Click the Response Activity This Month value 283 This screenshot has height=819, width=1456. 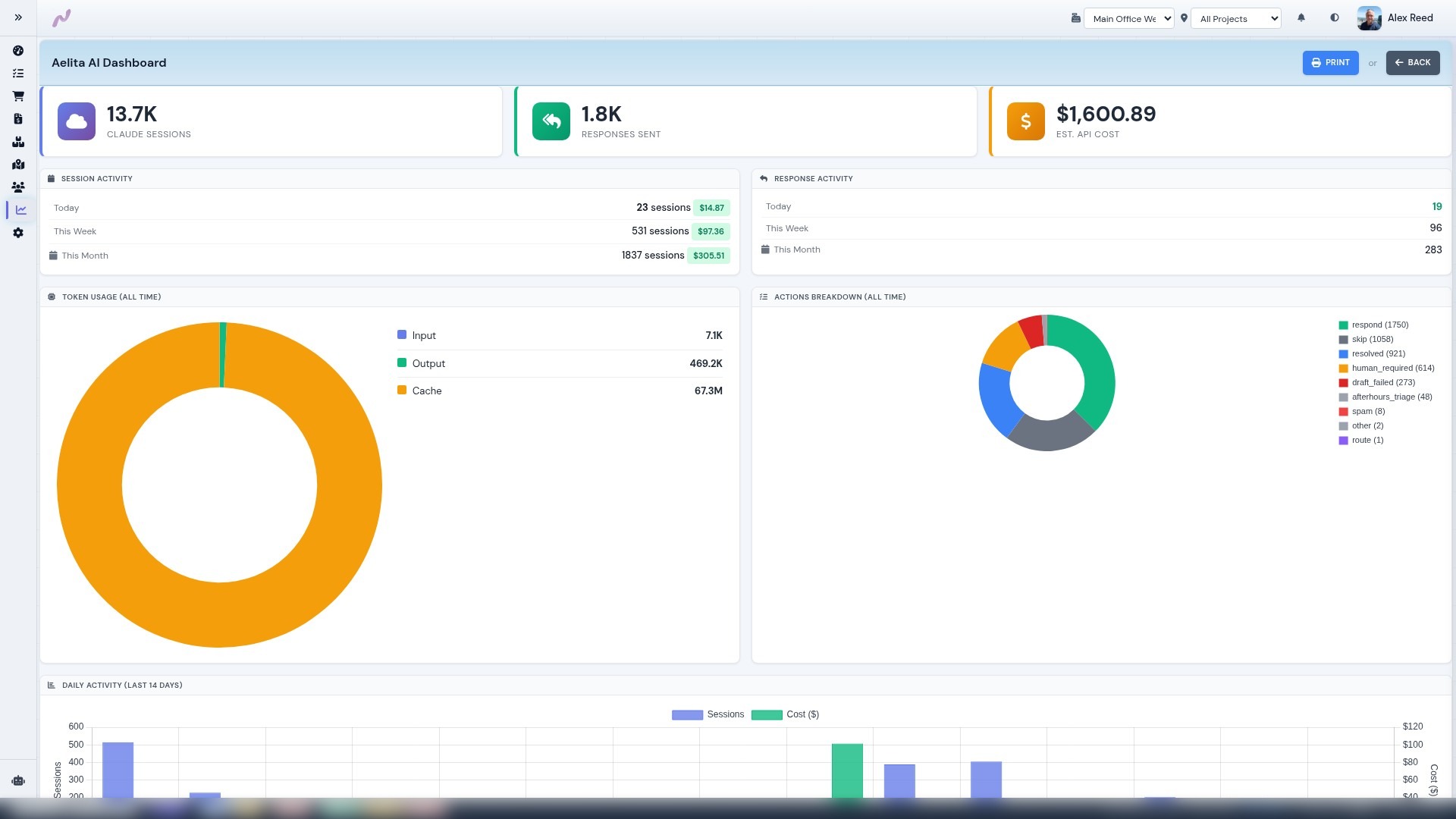click(1433, 249)
